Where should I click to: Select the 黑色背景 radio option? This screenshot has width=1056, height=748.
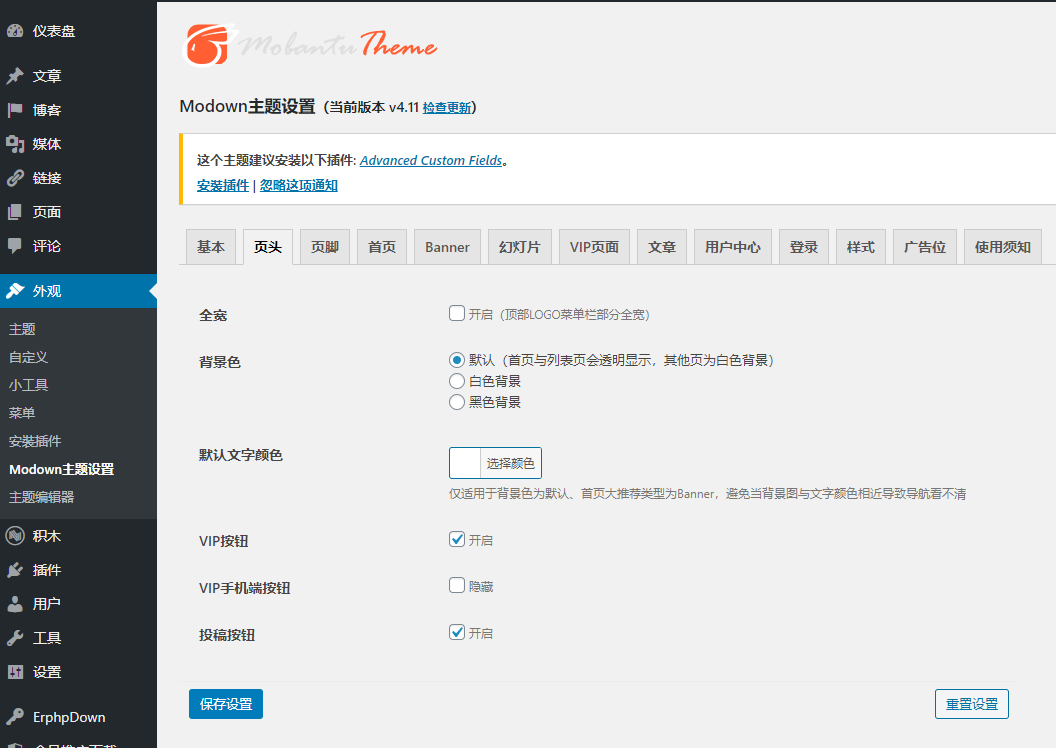(x=457, y=402)
